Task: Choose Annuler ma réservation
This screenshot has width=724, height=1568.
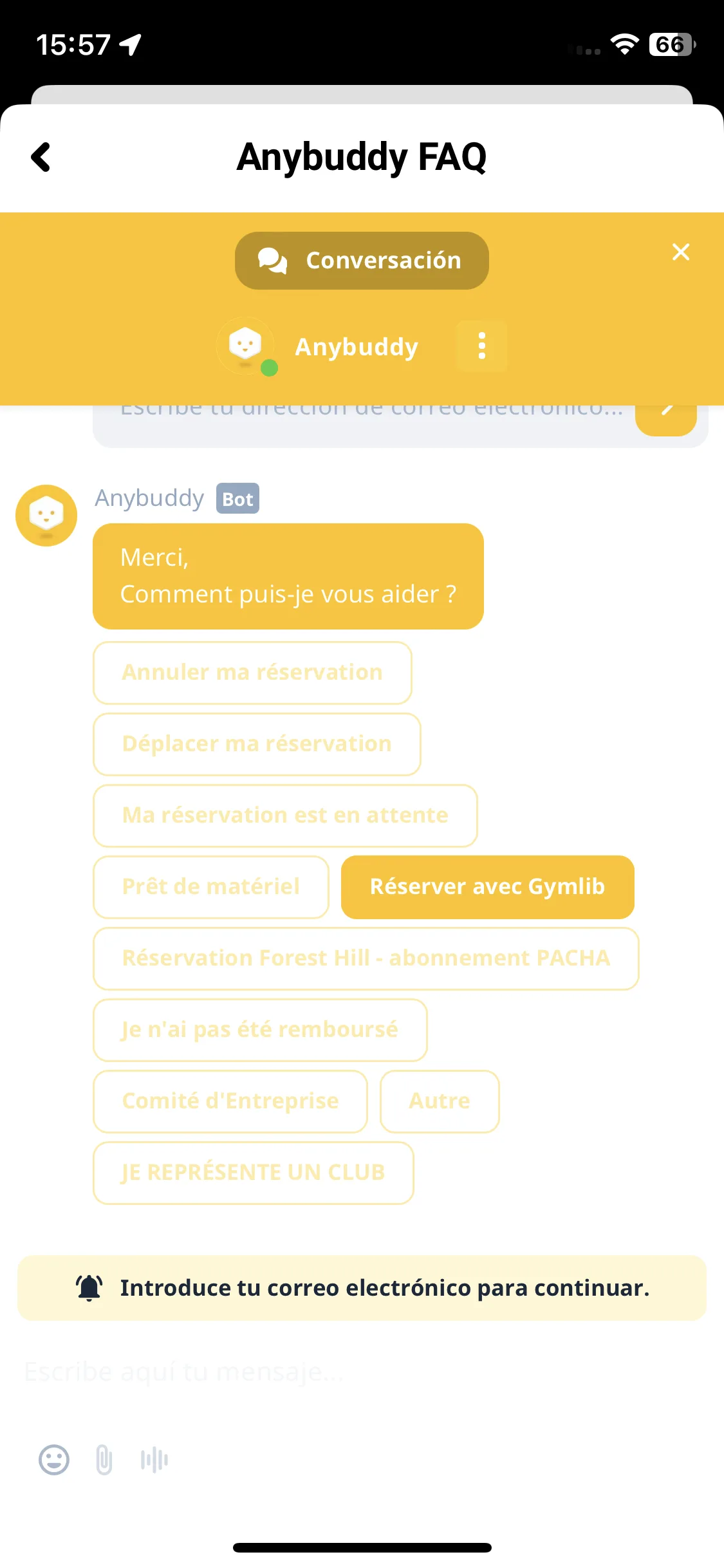Action: coord(252,673)
